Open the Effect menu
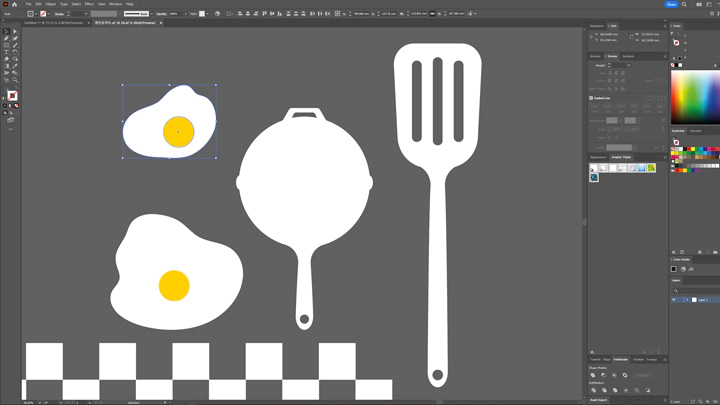The height and width of the screenshot is (405, 720). pos(89,4)
